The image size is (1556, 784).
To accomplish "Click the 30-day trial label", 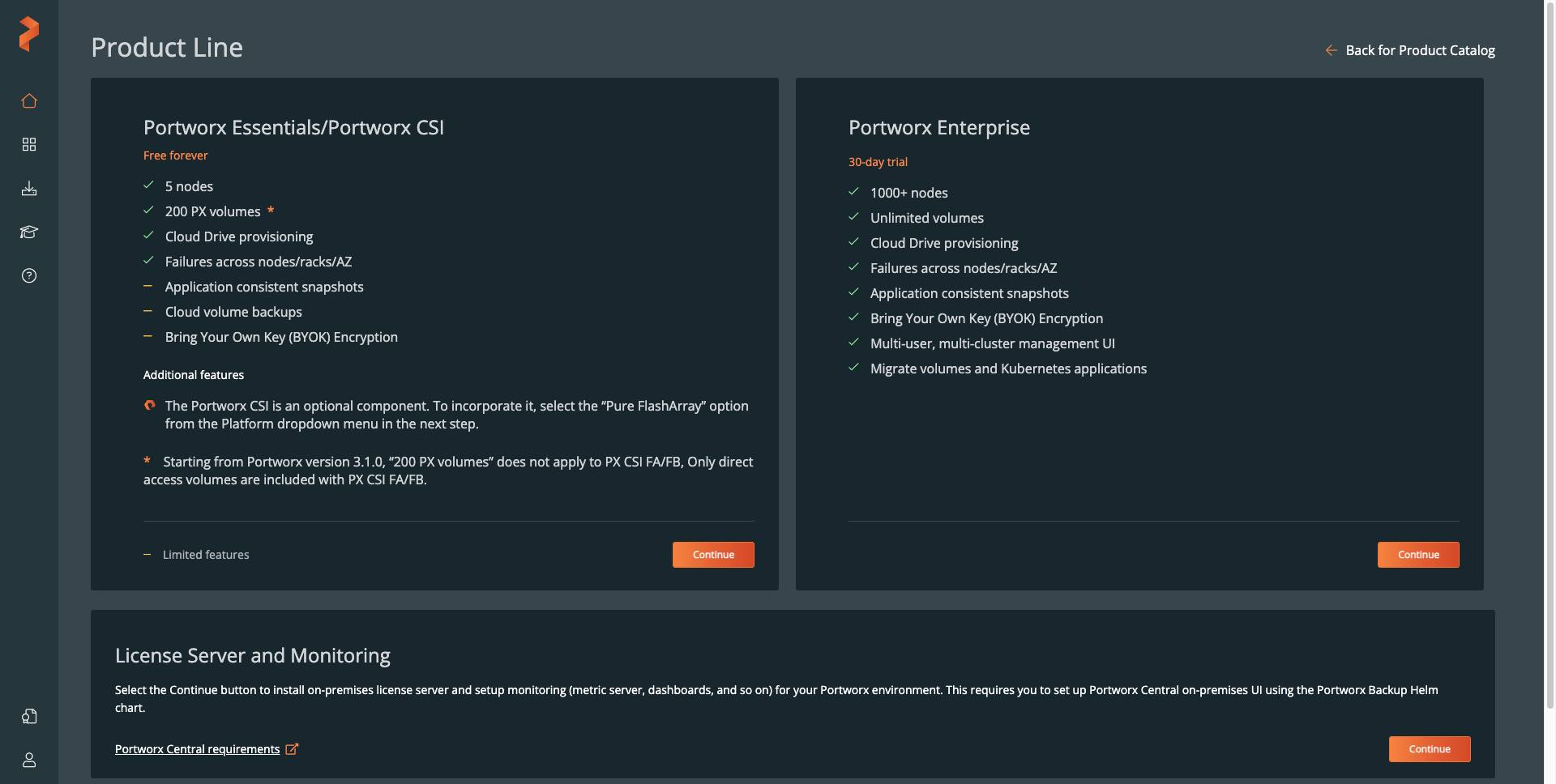I will pos(878,162).
